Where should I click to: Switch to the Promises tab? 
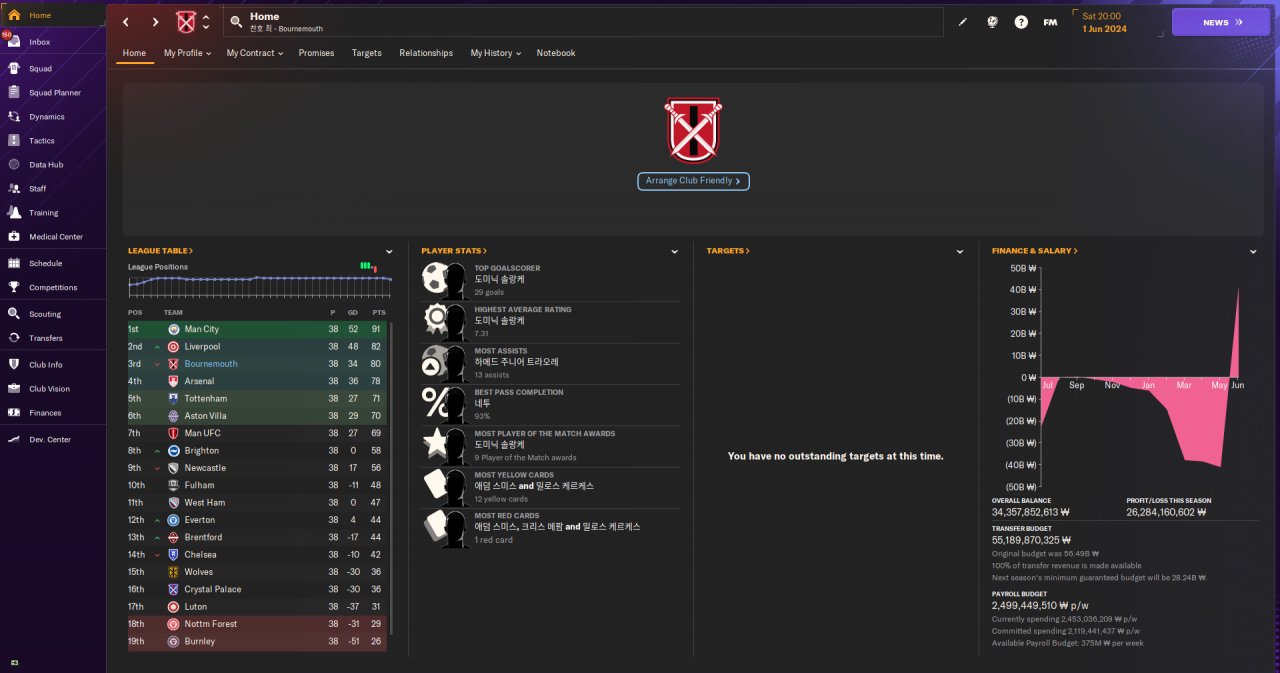(x=316, y=53)
